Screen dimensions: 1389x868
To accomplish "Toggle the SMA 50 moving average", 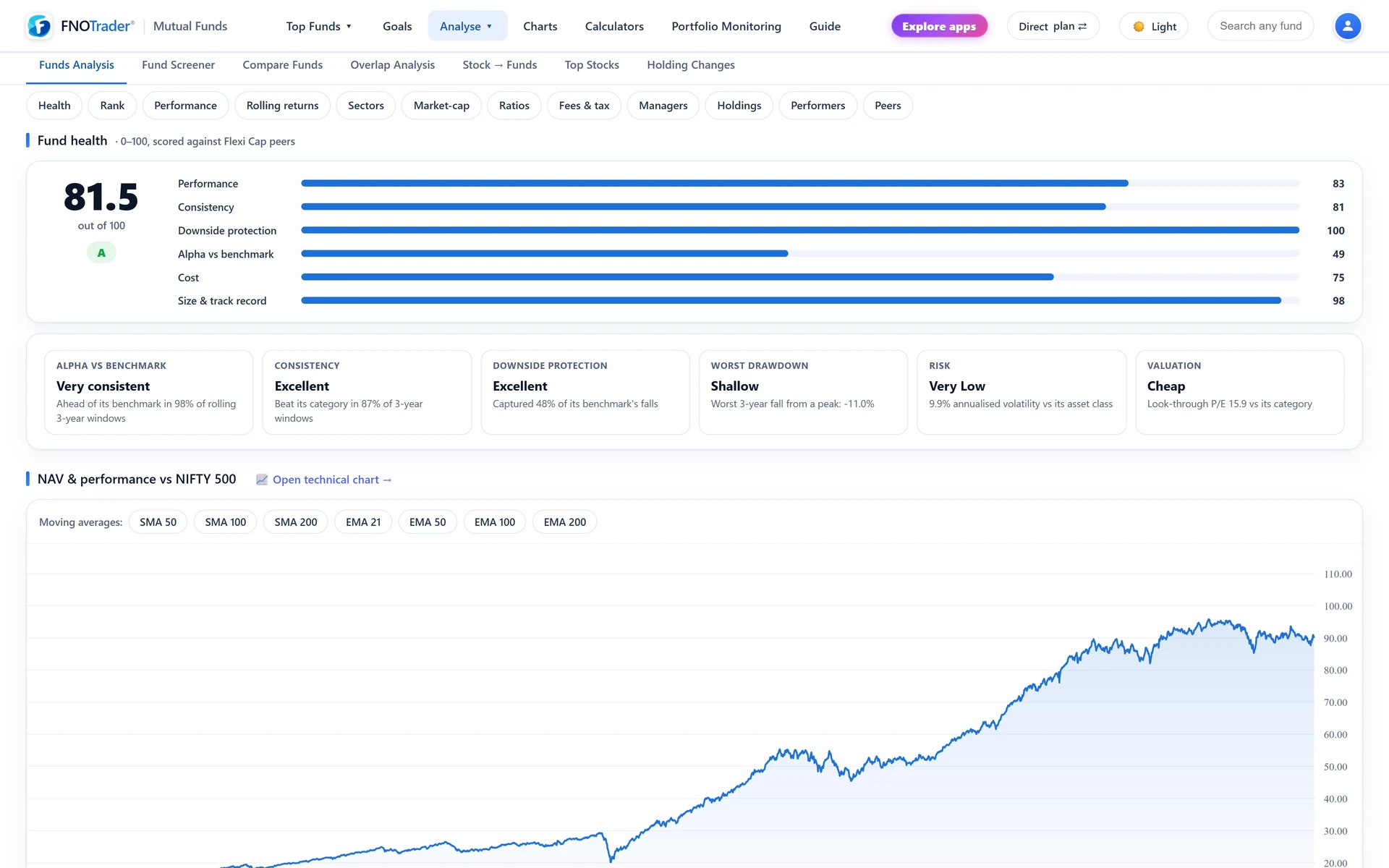I will pyautogui.click(x=158, y=522).
